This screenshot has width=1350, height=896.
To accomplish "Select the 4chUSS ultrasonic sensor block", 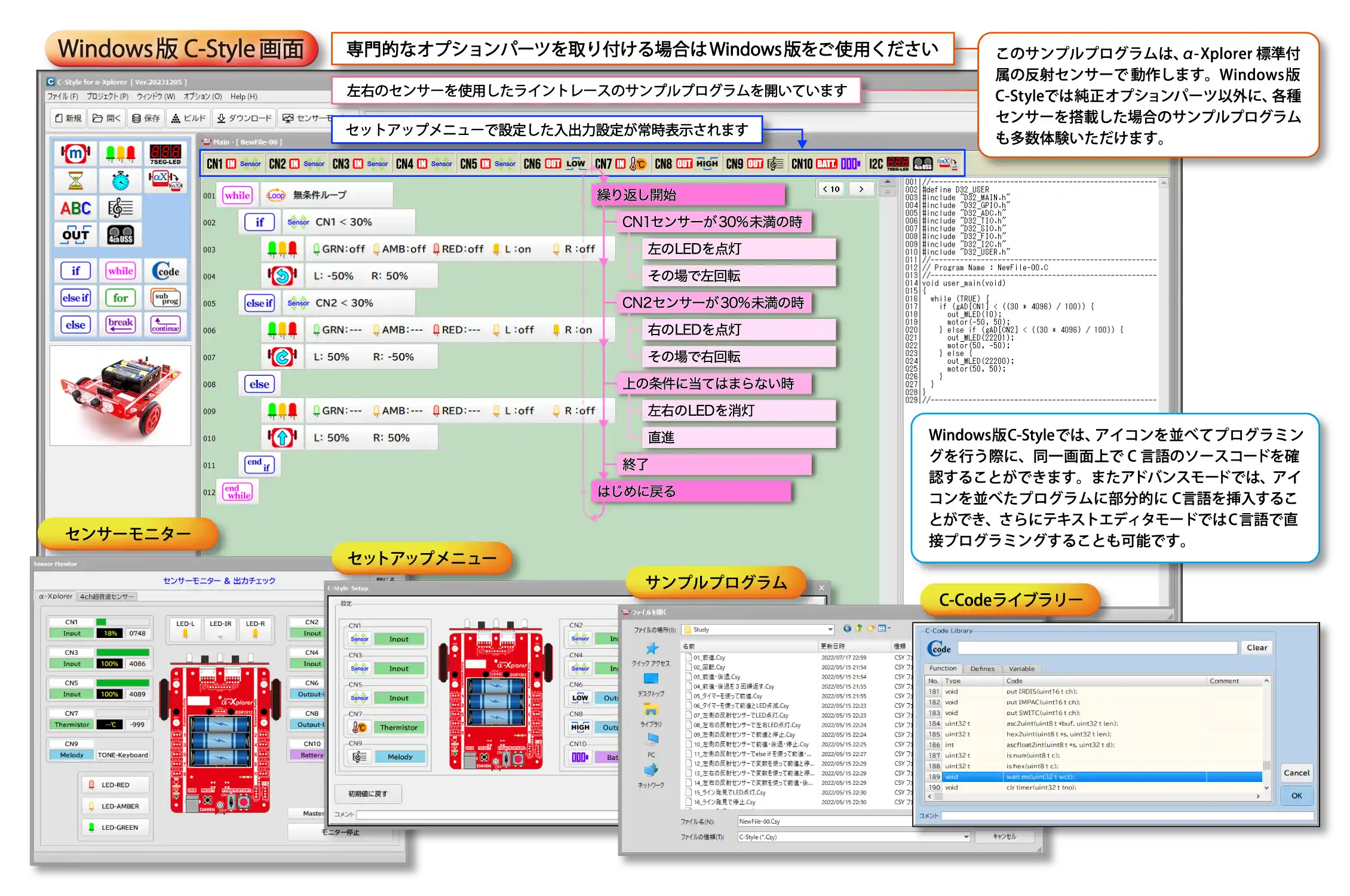I will point(121,235).
